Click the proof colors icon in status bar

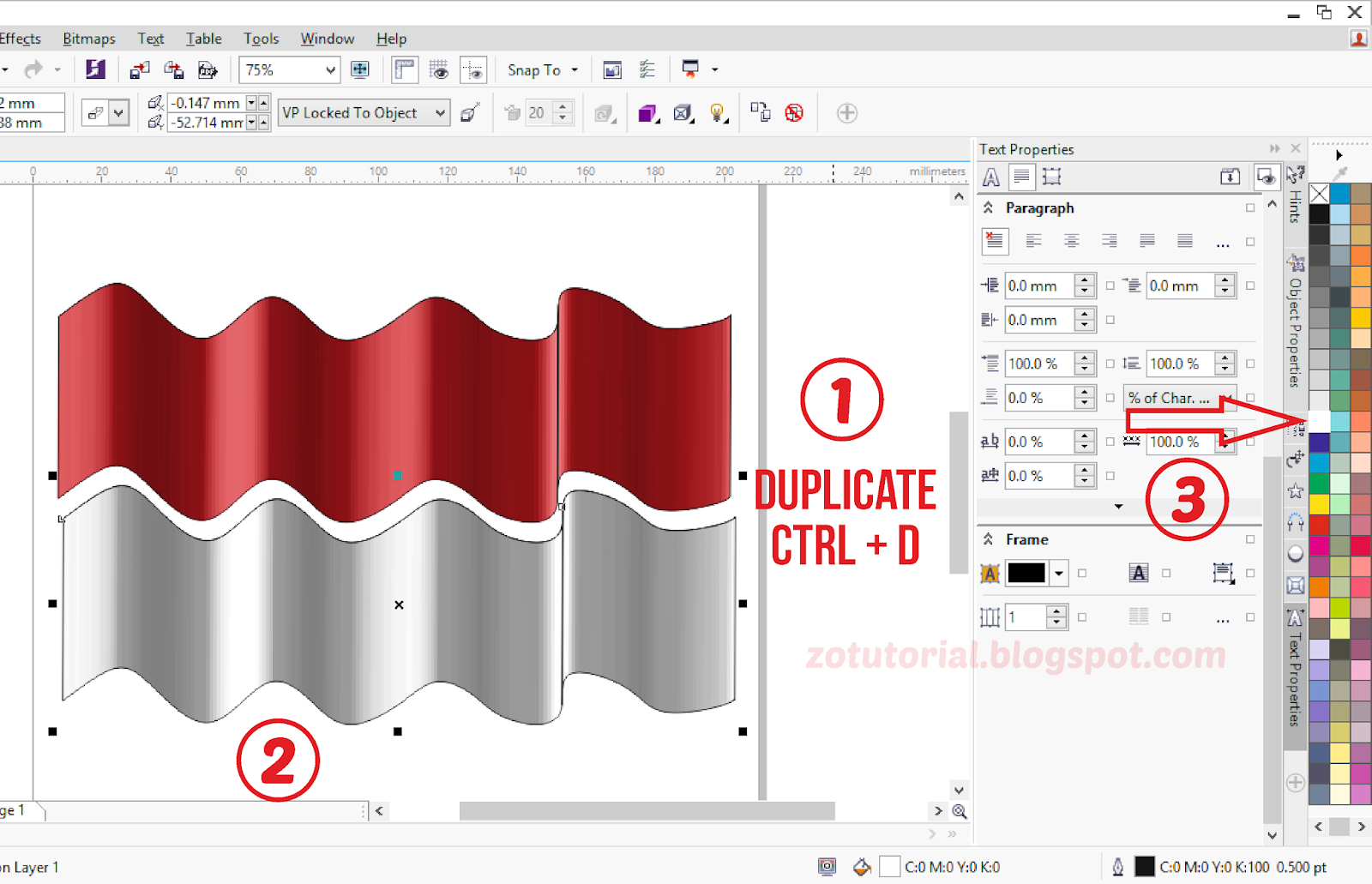[x=827, y=867]
